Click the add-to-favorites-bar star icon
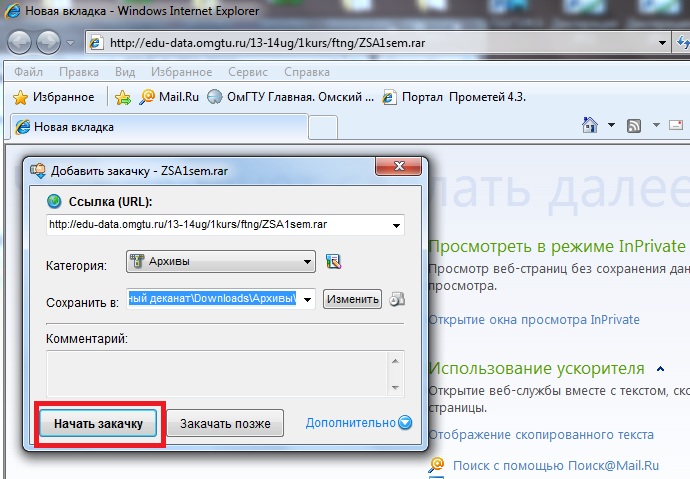690x479 pixels. [122, 97]
